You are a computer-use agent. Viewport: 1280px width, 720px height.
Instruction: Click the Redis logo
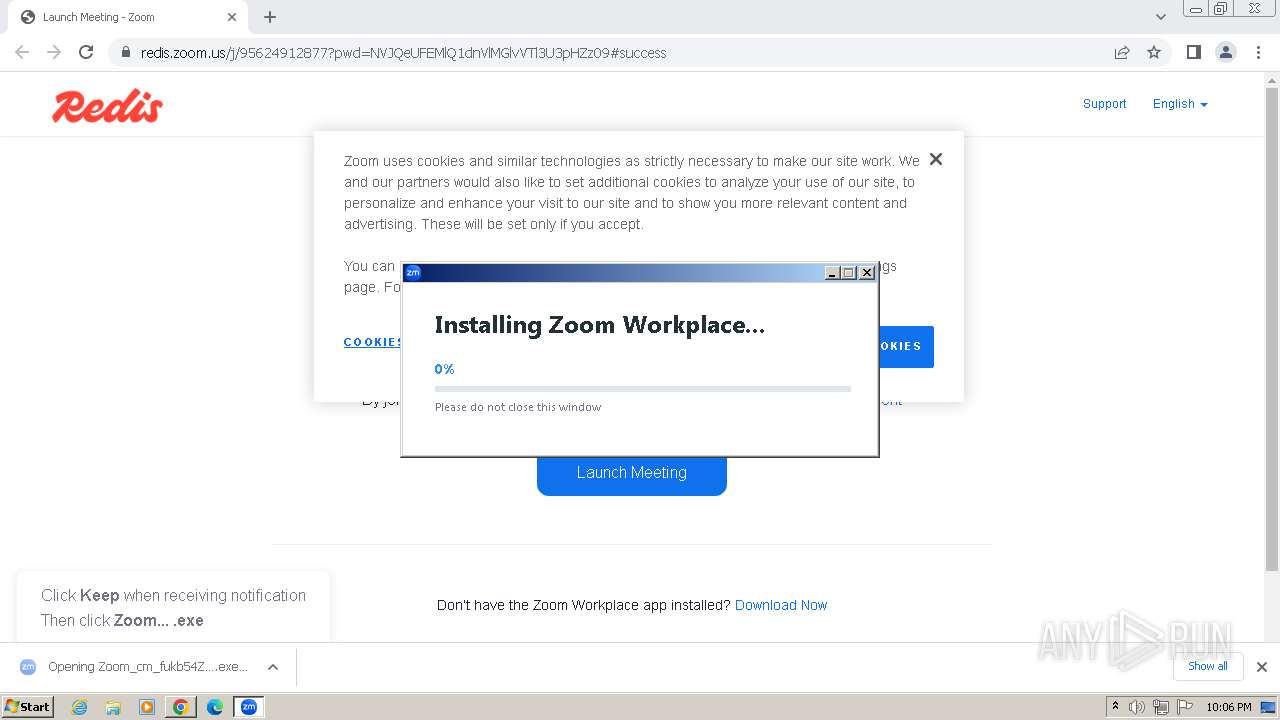coord(107,106)
